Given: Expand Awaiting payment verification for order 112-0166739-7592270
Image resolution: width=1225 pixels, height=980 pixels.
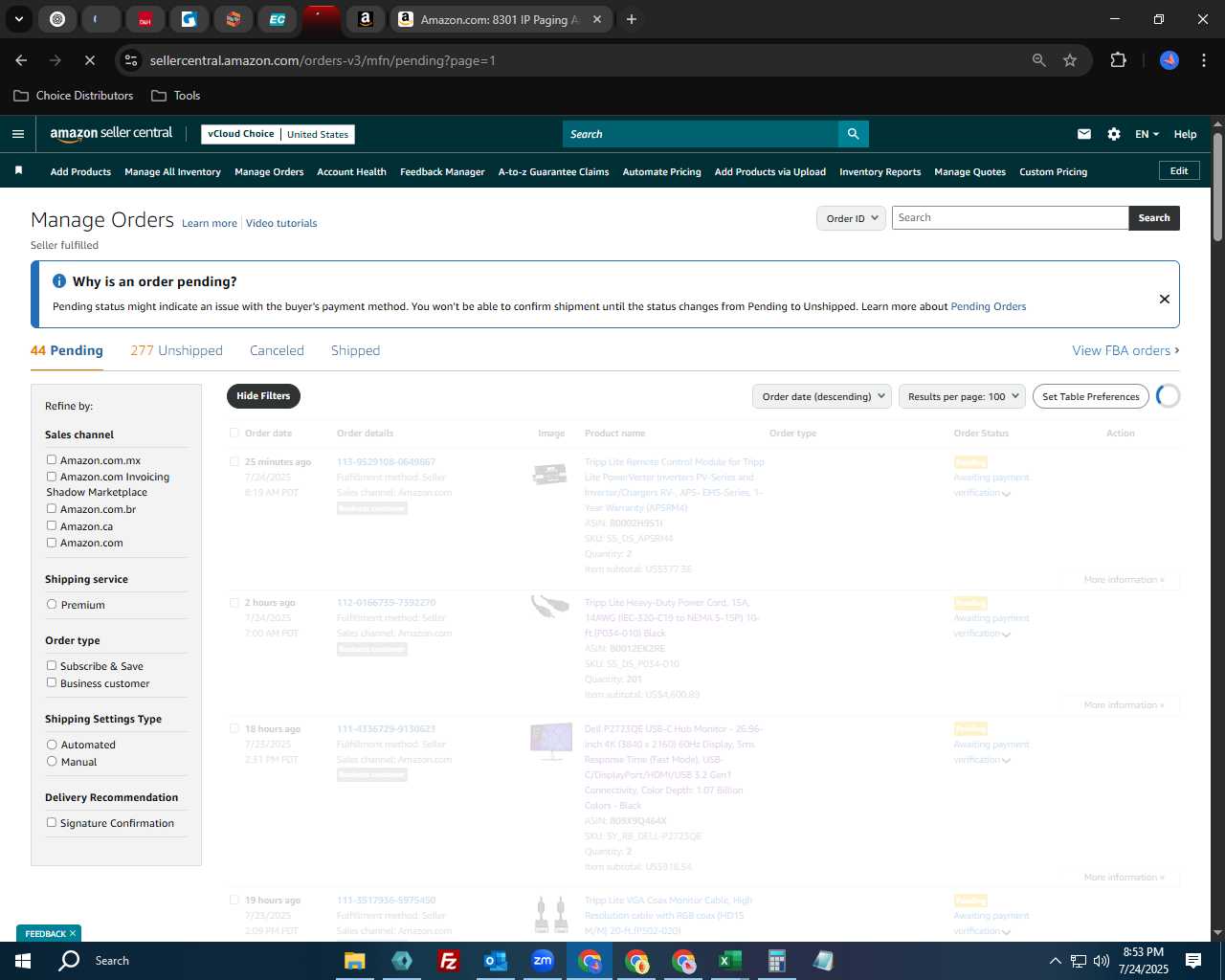Looking at the screenshot, I should [x=1006, y=635].
